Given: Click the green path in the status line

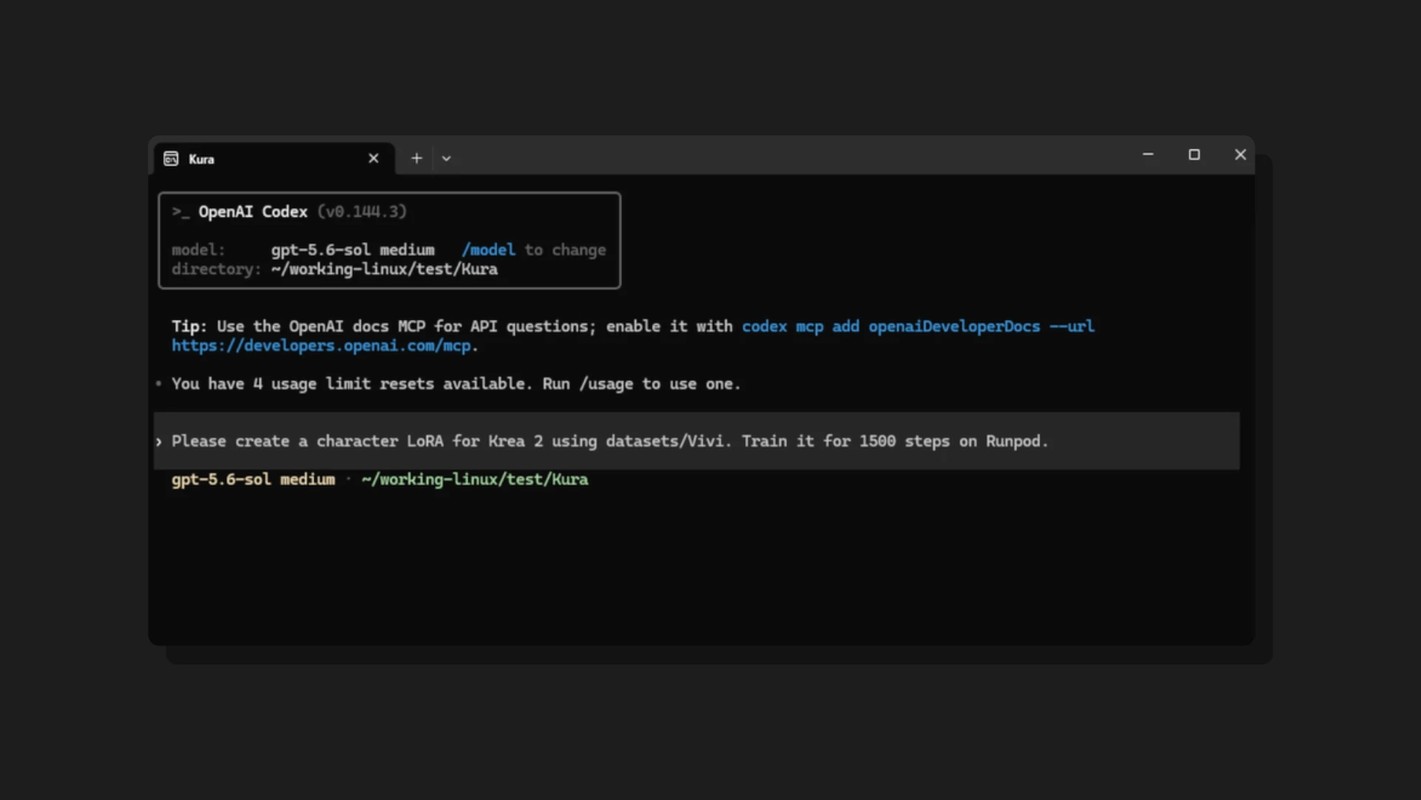Looking at the screenshot, I should 475,480.
